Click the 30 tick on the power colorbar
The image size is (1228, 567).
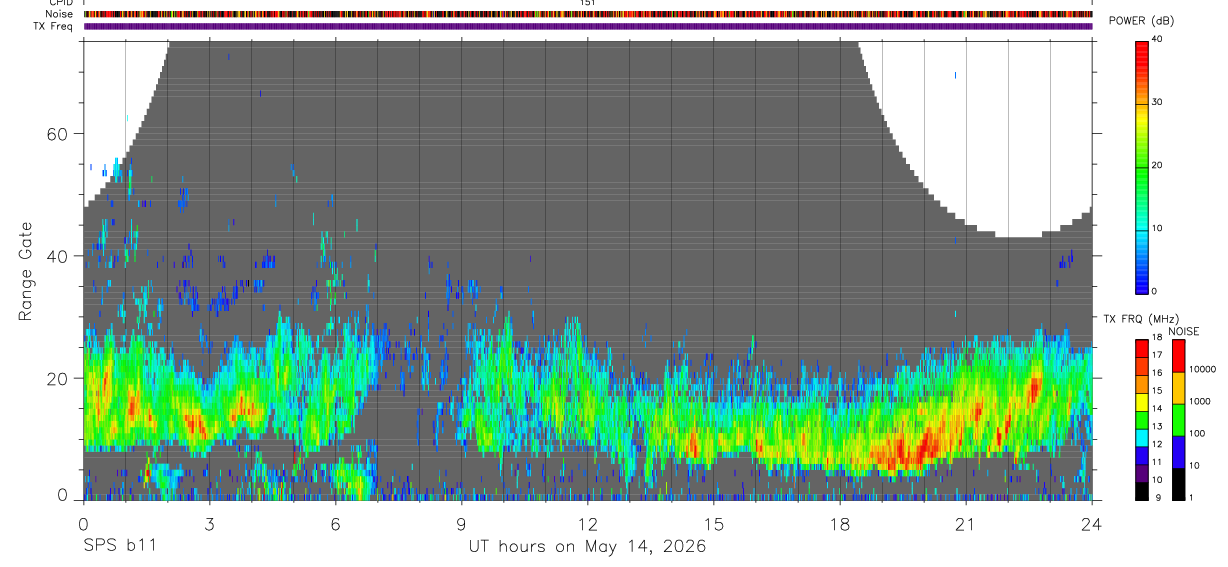tap(1157, 103)
